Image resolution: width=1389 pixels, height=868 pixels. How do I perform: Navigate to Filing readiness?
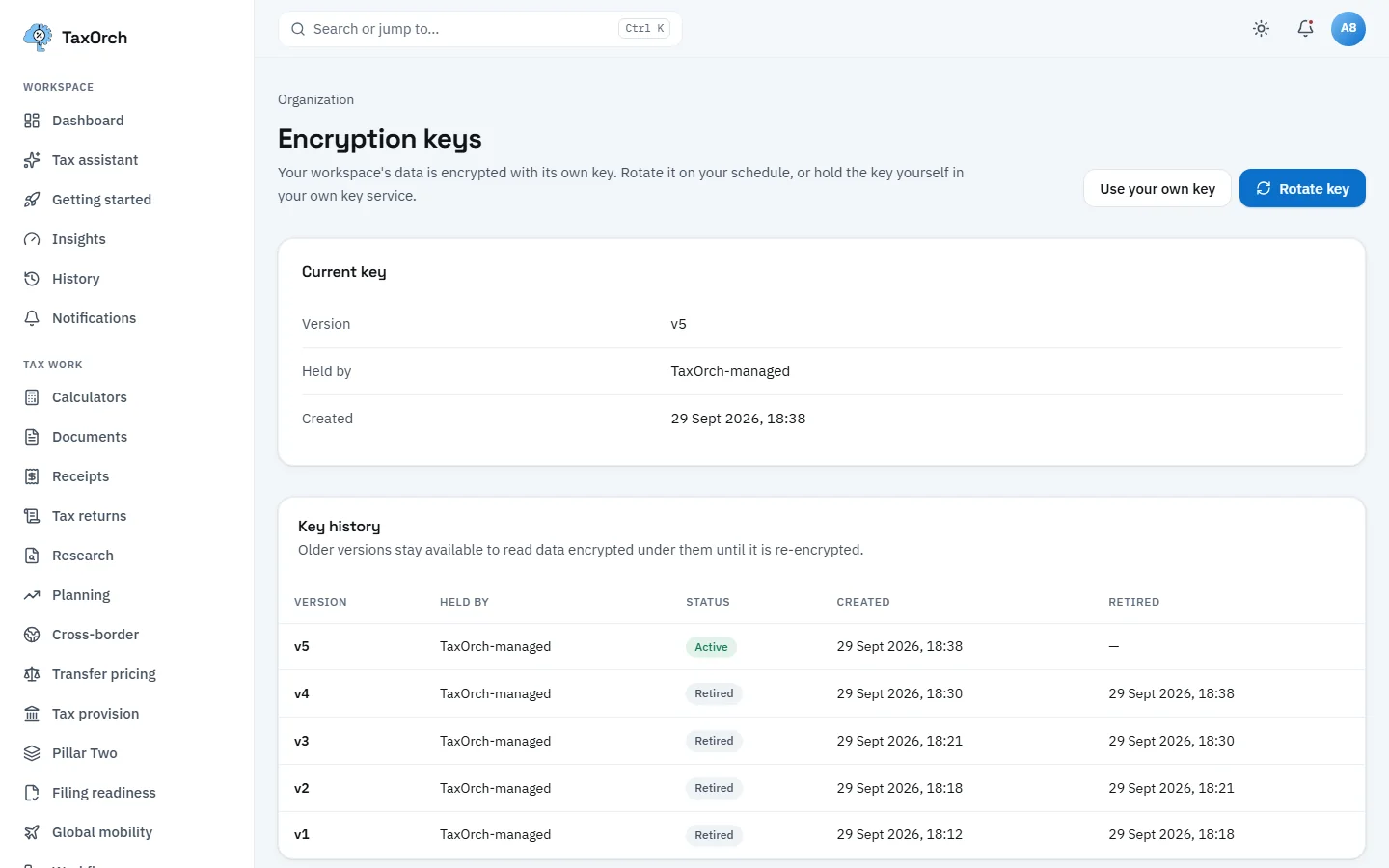point(127,793)
